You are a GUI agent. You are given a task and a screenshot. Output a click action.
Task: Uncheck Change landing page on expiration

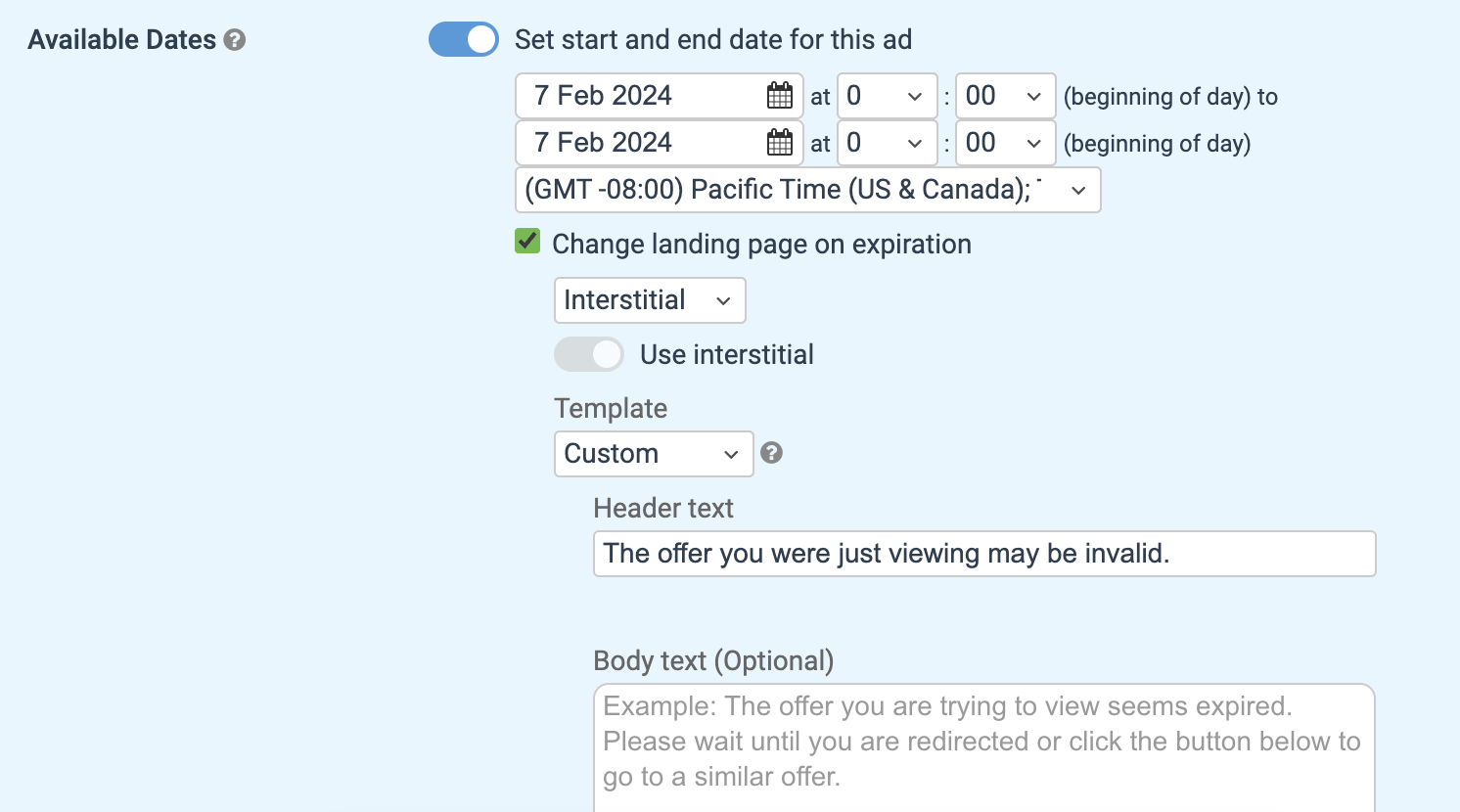[x=527, y=241]
